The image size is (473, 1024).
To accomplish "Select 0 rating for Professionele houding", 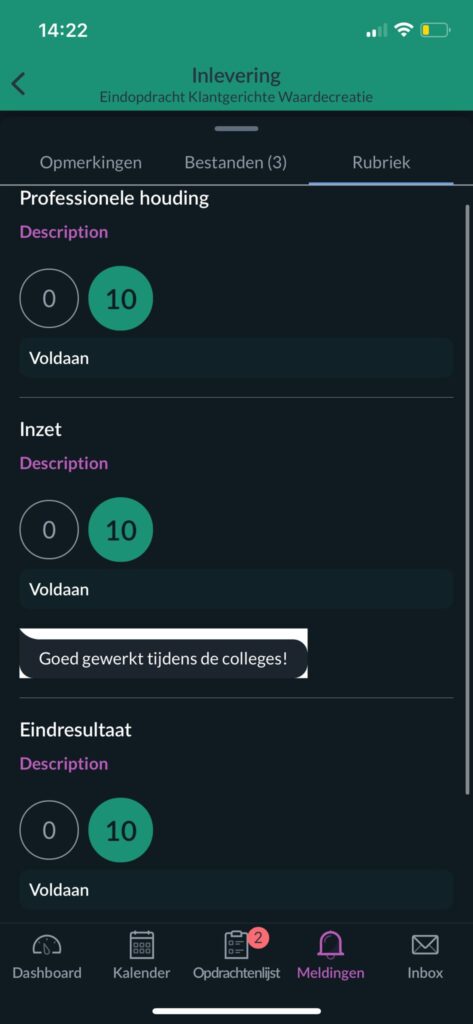I will click(x=49, y=298).
